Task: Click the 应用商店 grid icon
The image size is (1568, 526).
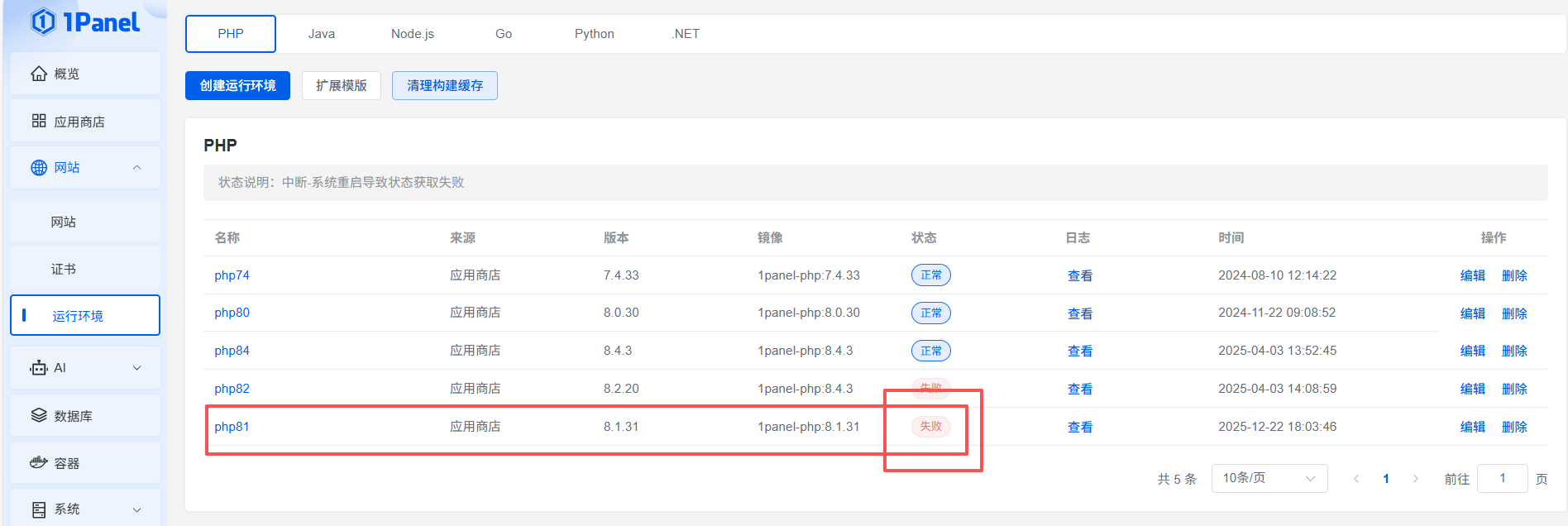Action: [39, 122]
